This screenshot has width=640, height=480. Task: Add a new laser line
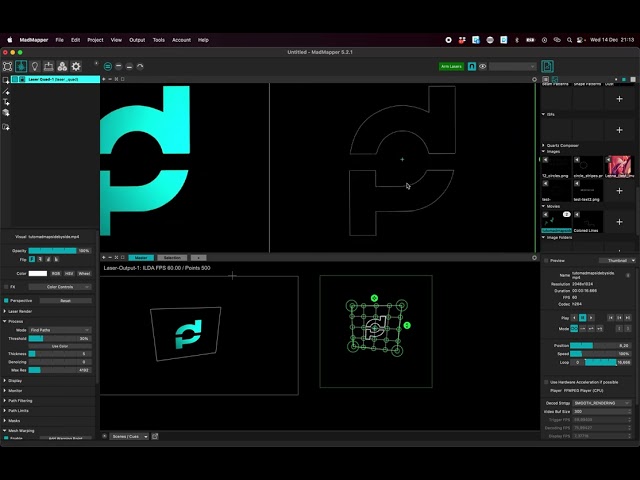(x=6, y=91)
